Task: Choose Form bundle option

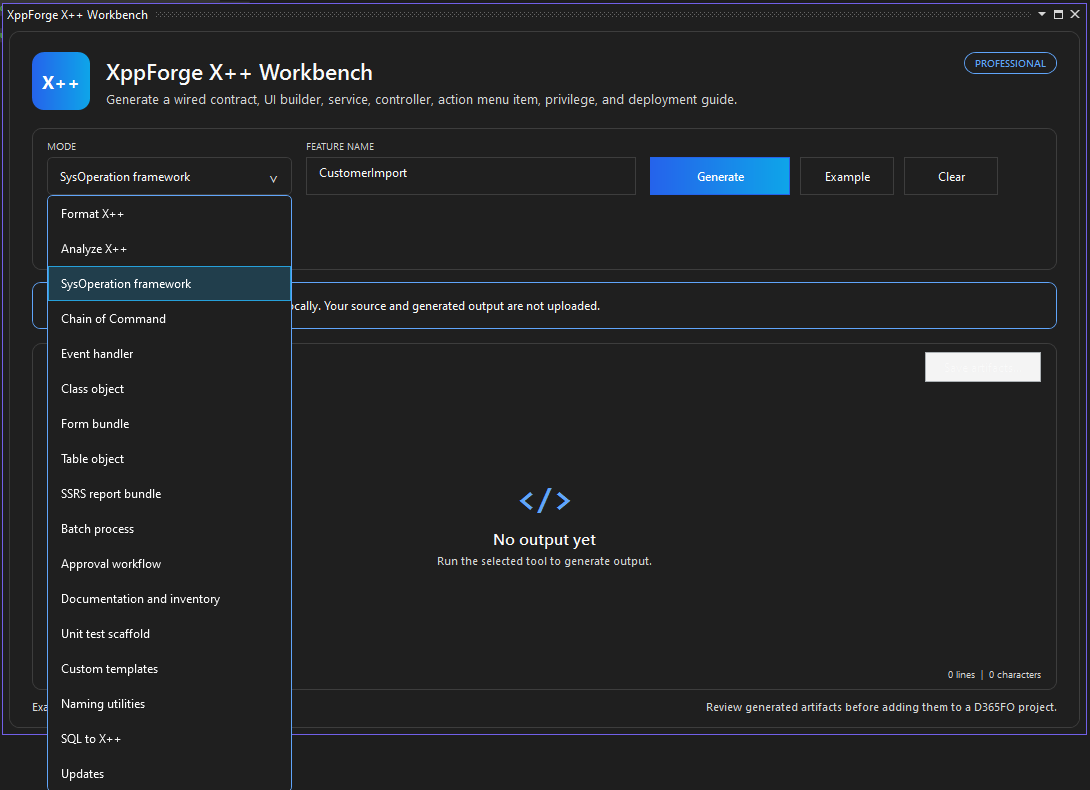Action: click(x=169, y=424)
